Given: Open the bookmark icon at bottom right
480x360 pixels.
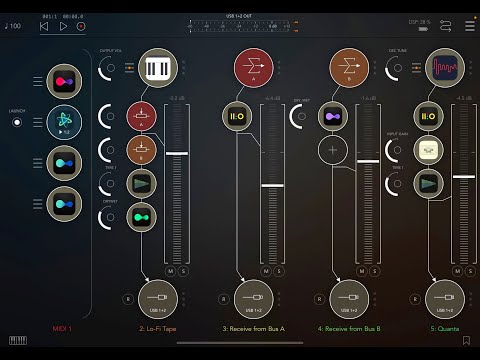Looking at the screenshot, I should pyautogui.click(x=466, y=340).
